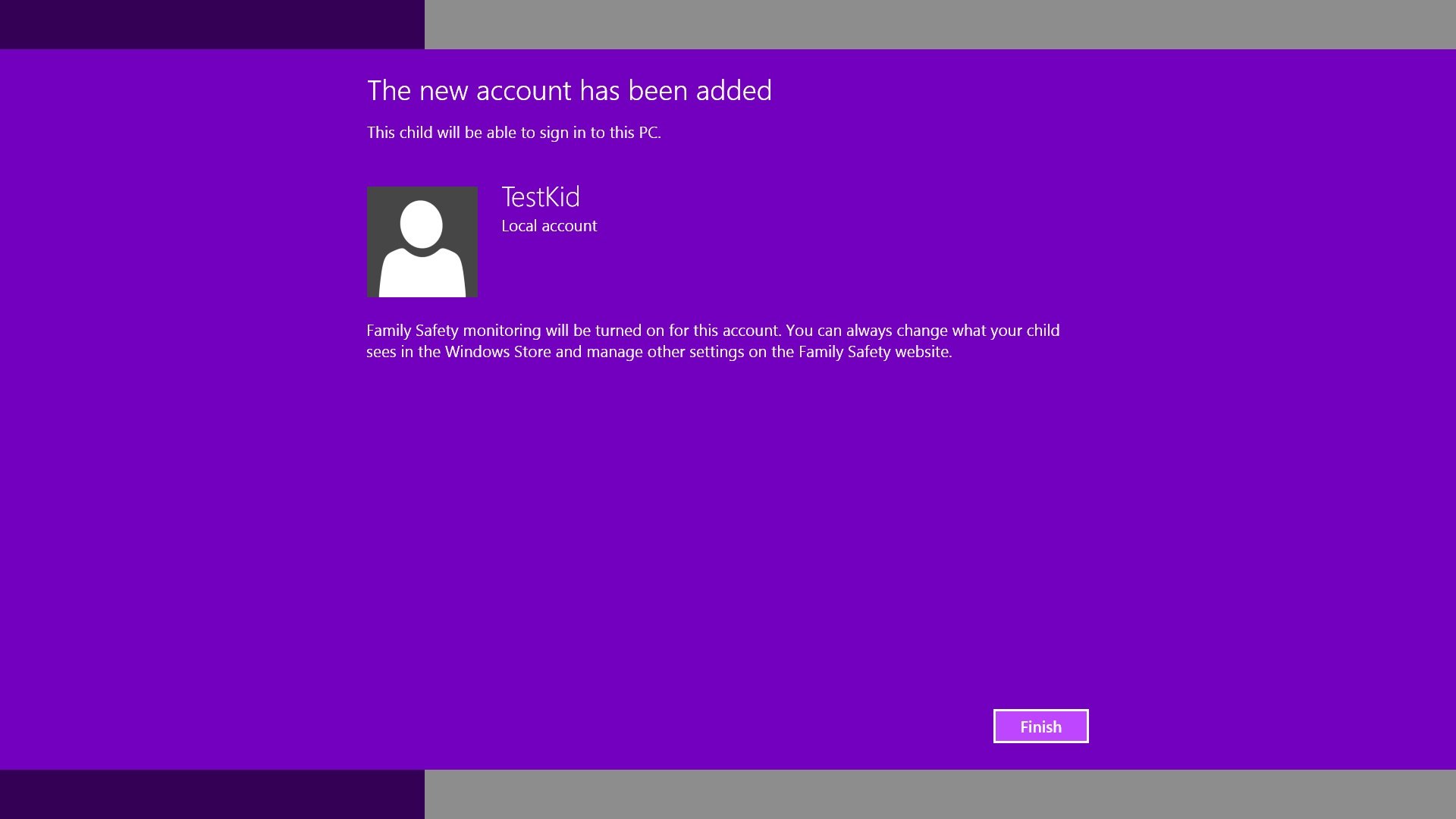Click the words Family Safety website
Image resolution: width=1456 pixels, height=819 pixels.
874,352
